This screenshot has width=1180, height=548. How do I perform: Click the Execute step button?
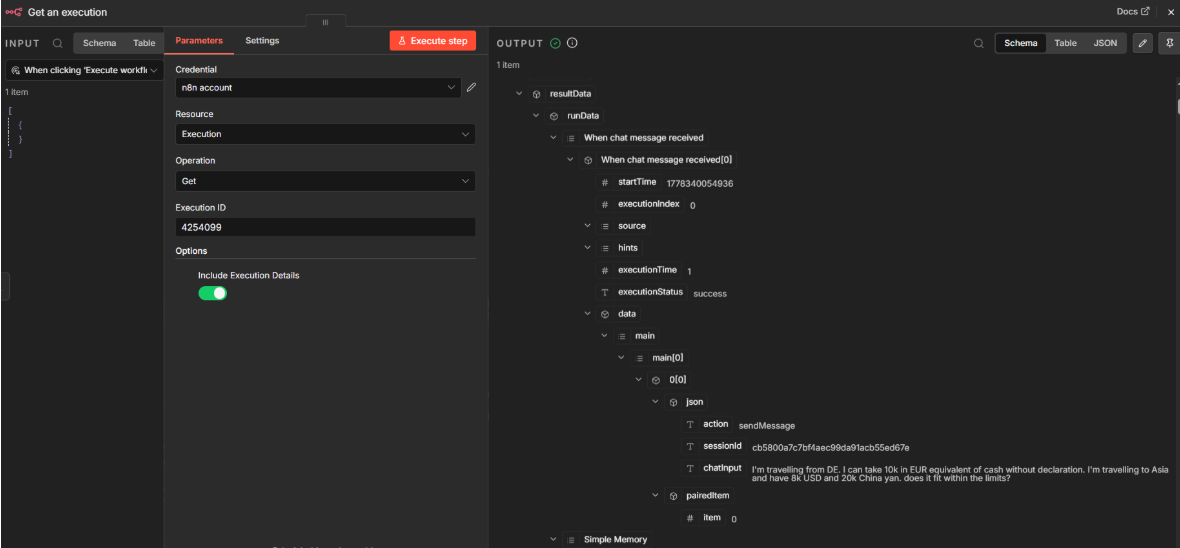point(433,41)
